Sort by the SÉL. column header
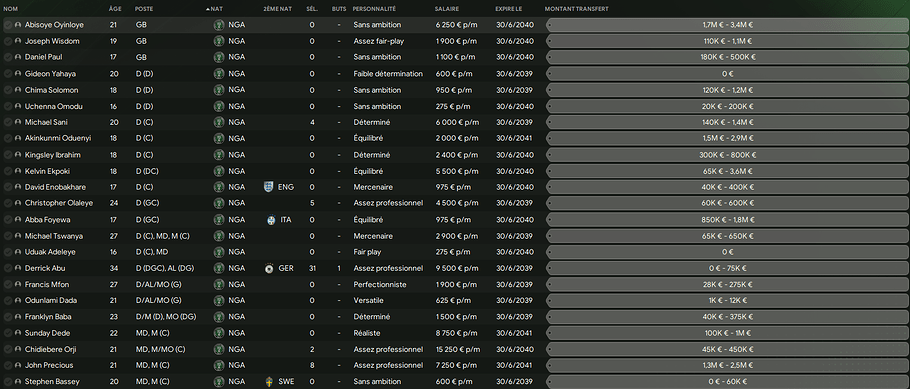Viewport: 910px width, 389px height. pos(312,9)
